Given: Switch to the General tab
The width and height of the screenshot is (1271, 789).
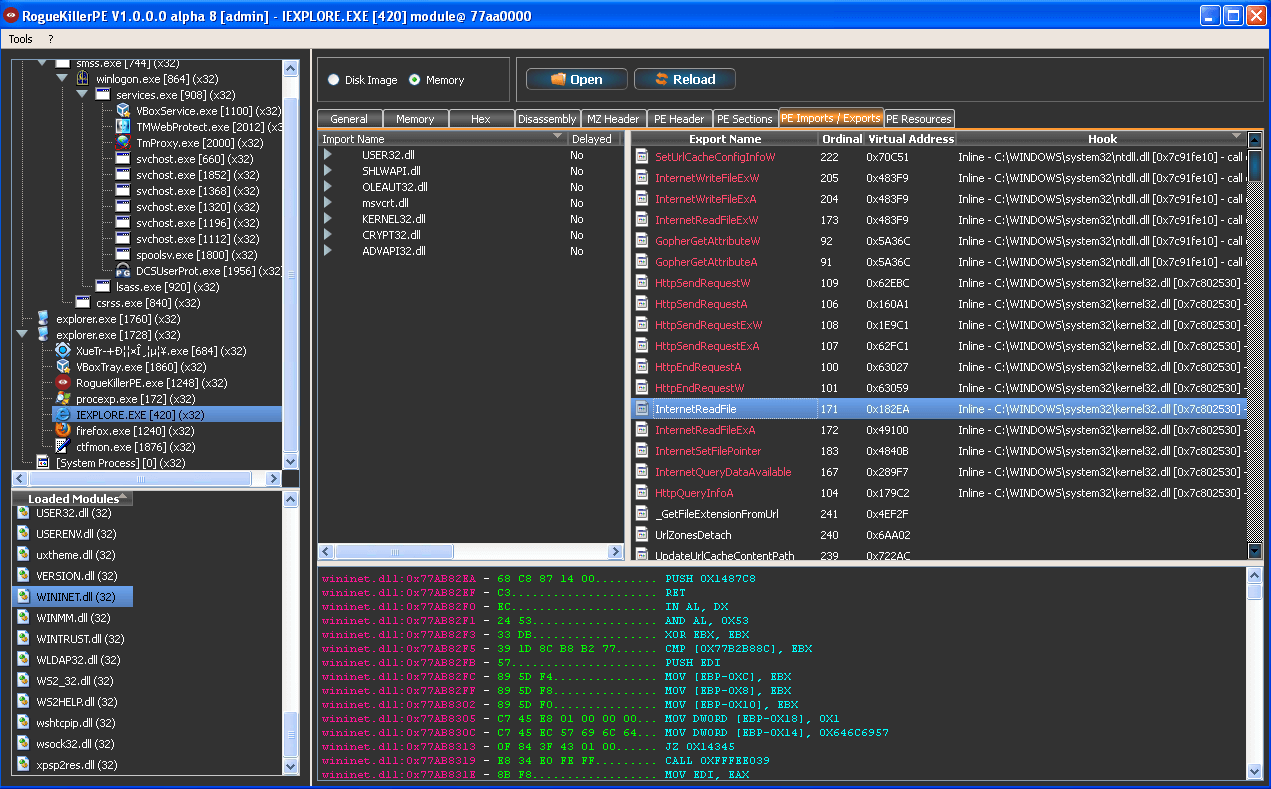Looking at the screenshot, I should click(x=350, y=119).
